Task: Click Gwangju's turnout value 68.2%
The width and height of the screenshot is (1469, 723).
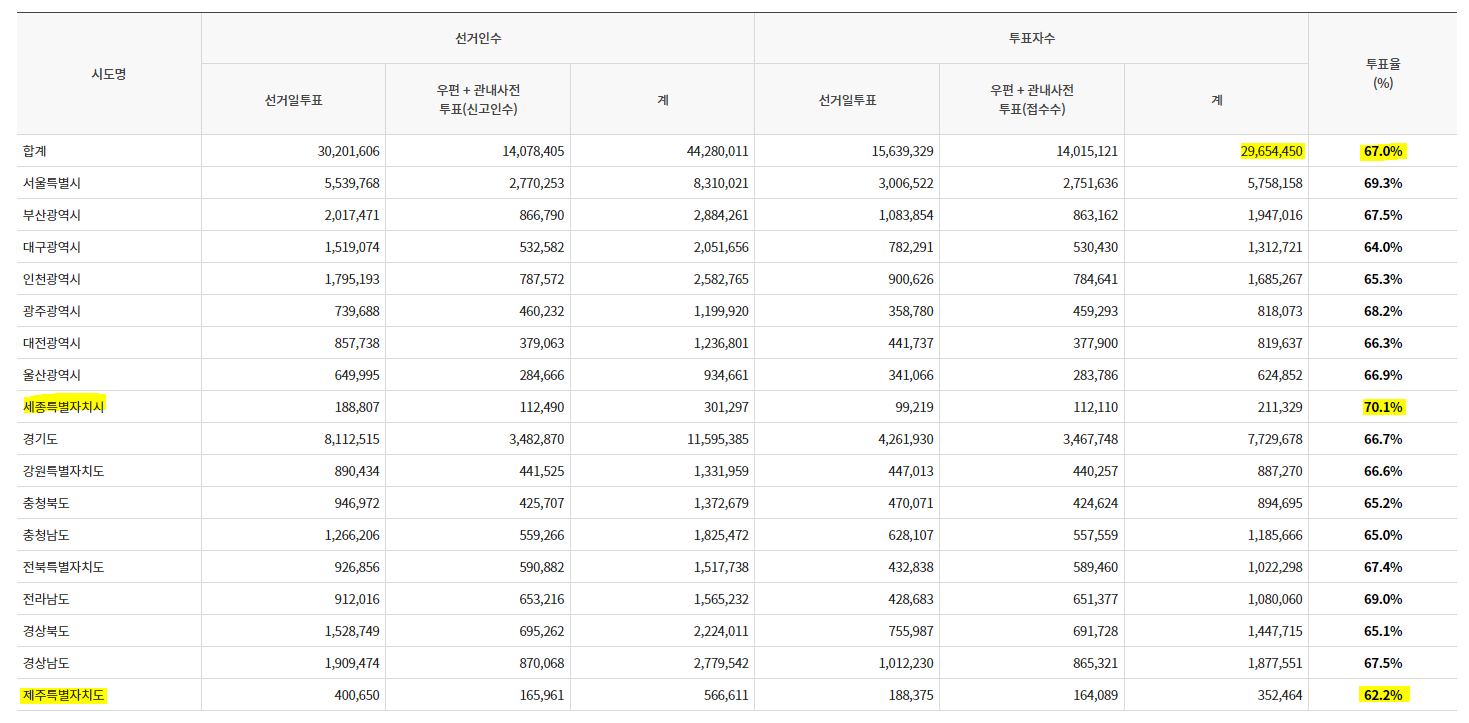Action: click(1383, 311)
